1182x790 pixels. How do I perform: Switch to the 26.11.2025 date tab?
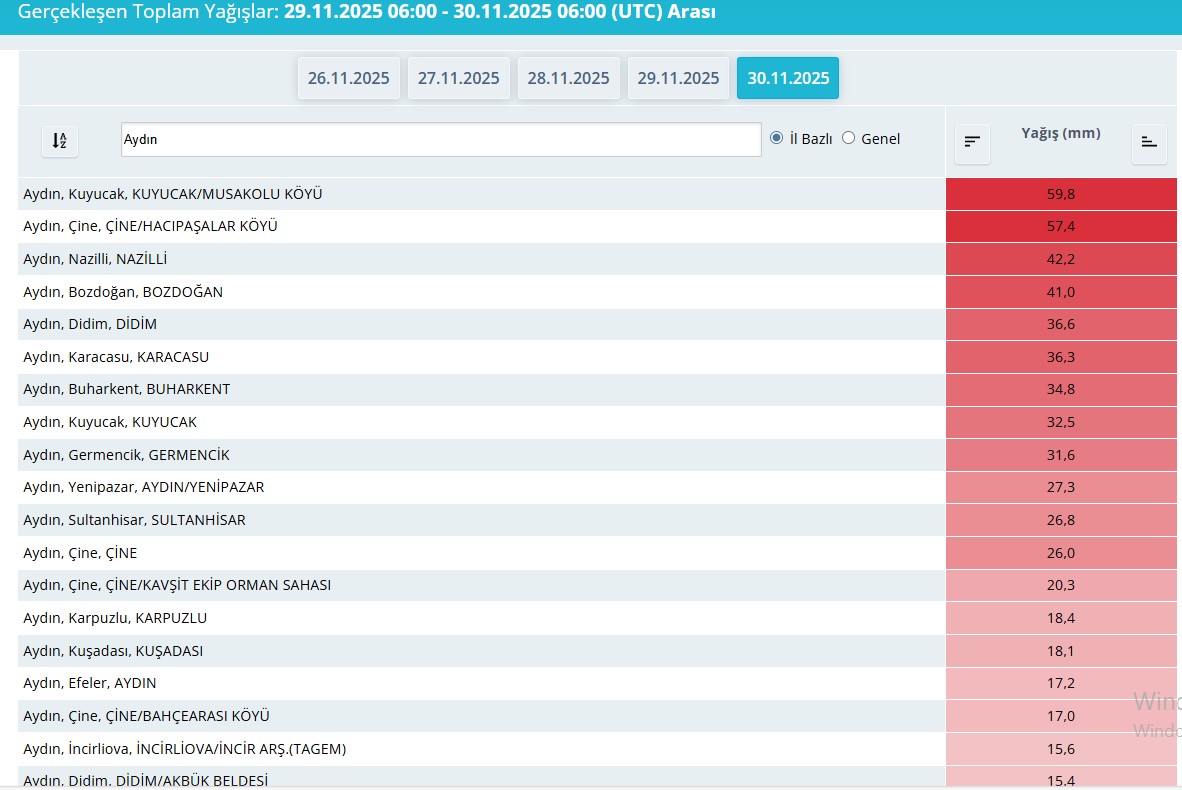click(349, 78)
